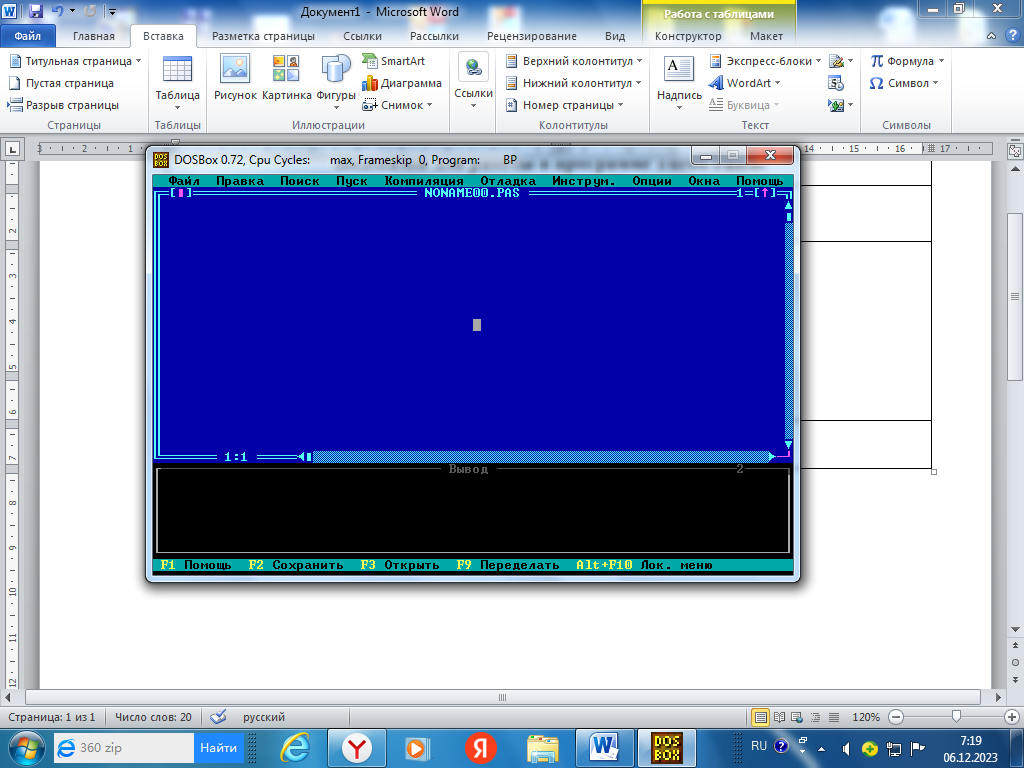Insert a table via Таблица icon
Screen dimensions: 1024x768
point(177,81)
